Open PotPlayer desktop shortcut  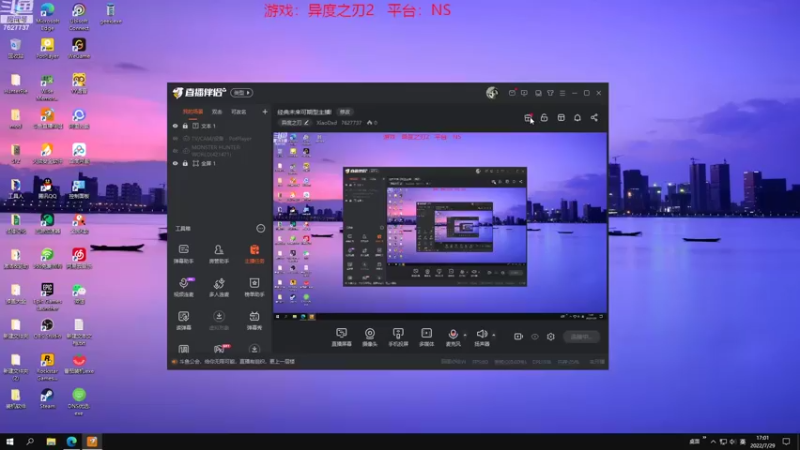(47, 49)
